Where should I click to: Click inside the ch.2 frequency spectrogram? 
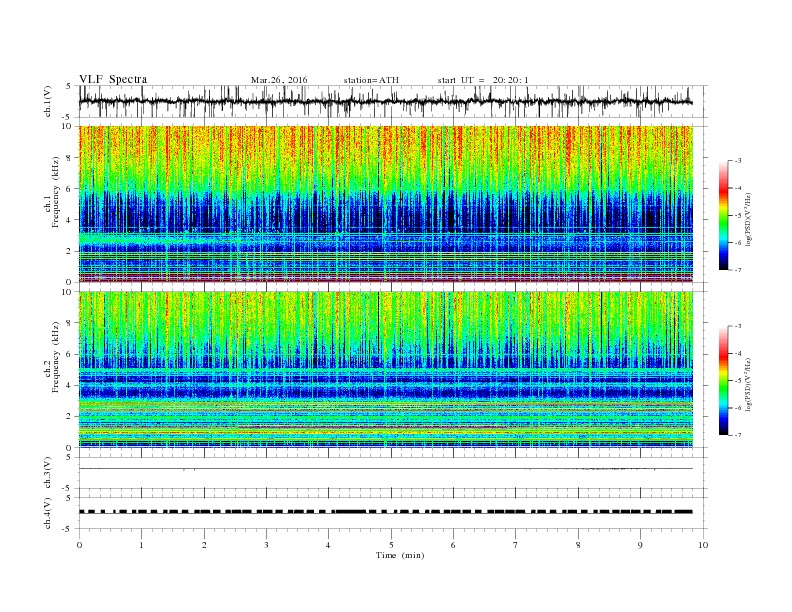[x=385, y=370]
